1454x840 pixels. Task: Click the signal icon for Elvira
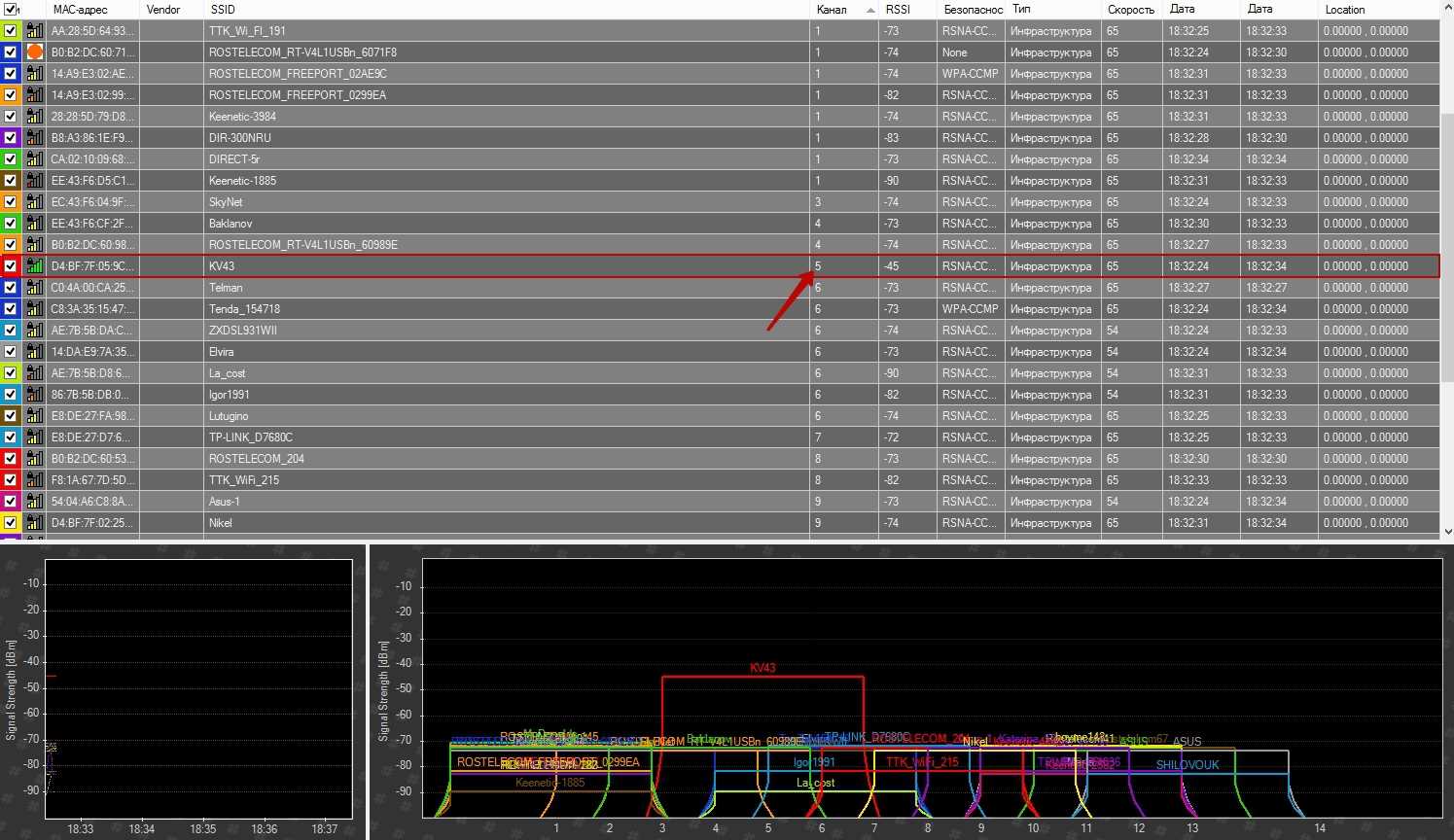pos(34,352)
